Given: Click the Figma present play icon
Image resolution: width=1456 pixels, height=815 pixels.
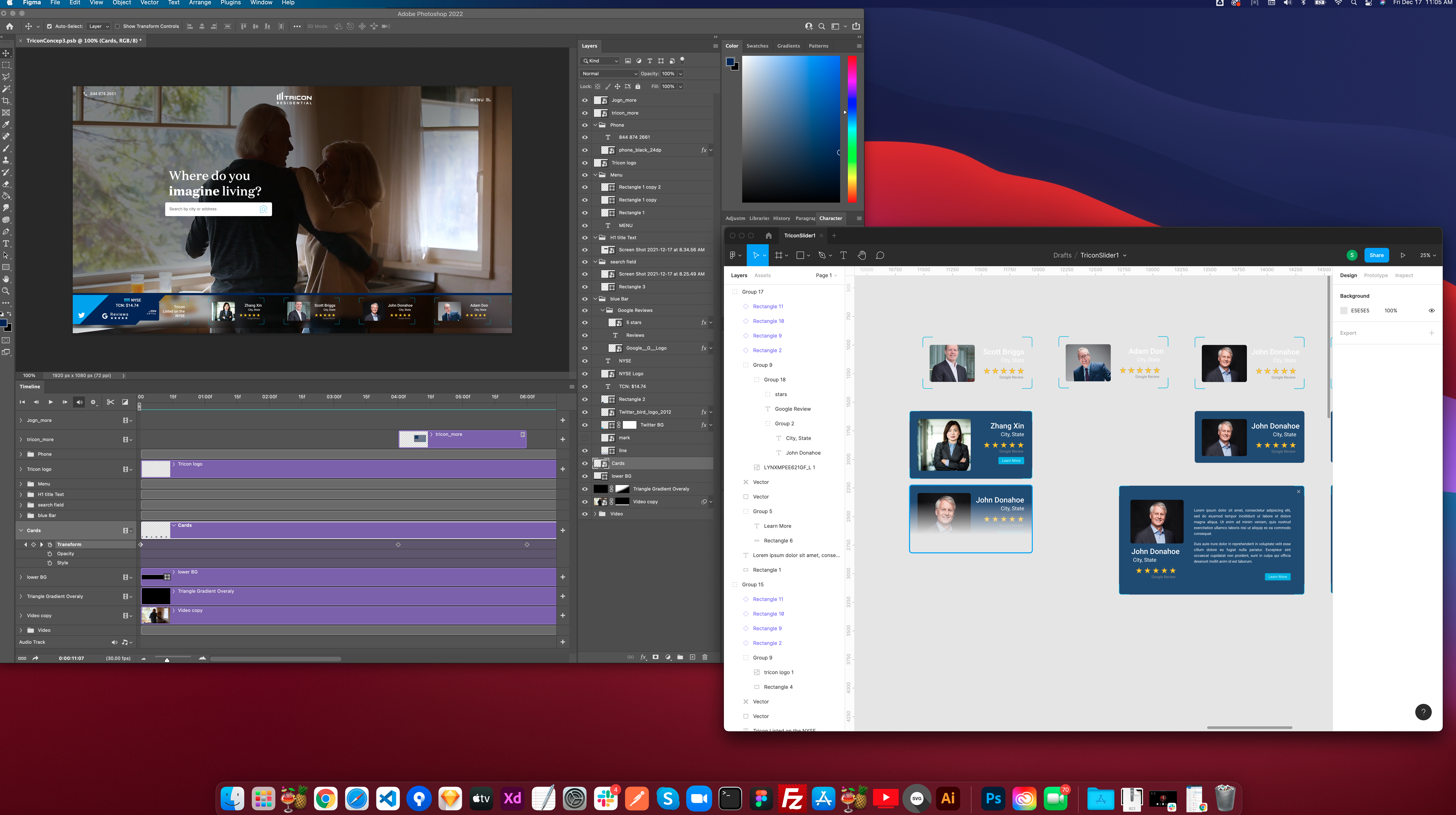Looking at the screenshot, I should point(1403,255).
